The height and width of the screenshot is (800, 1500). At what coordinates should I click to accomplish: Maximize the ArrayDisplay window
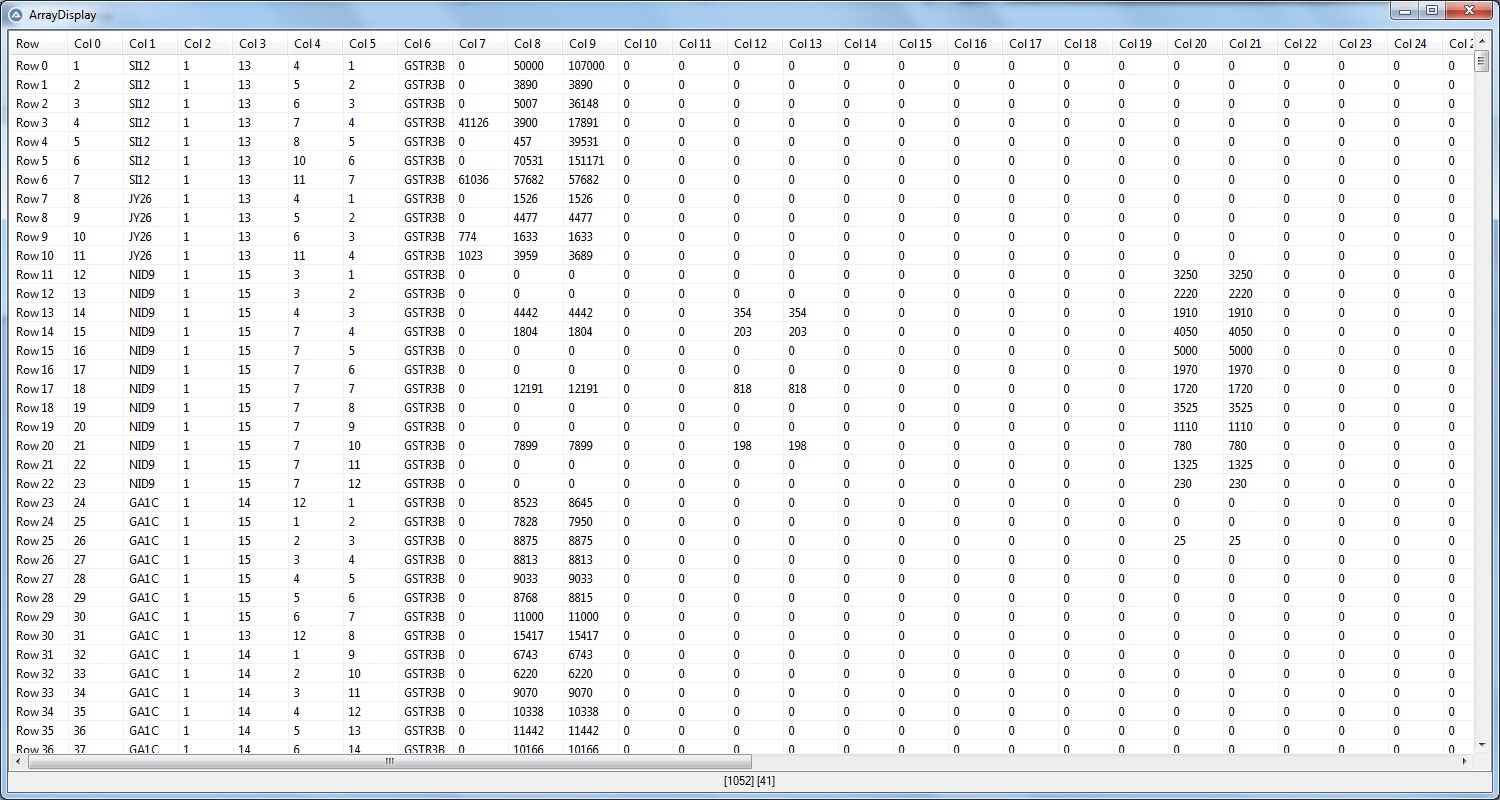click(1432, 11)
